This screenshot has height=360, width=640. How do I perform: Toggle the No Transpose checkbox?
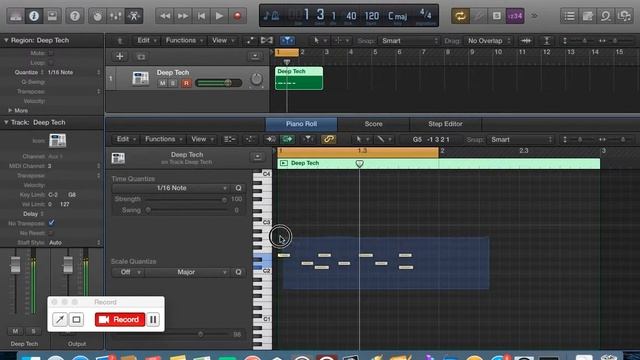pyautogui.click(x=51, y=223)
